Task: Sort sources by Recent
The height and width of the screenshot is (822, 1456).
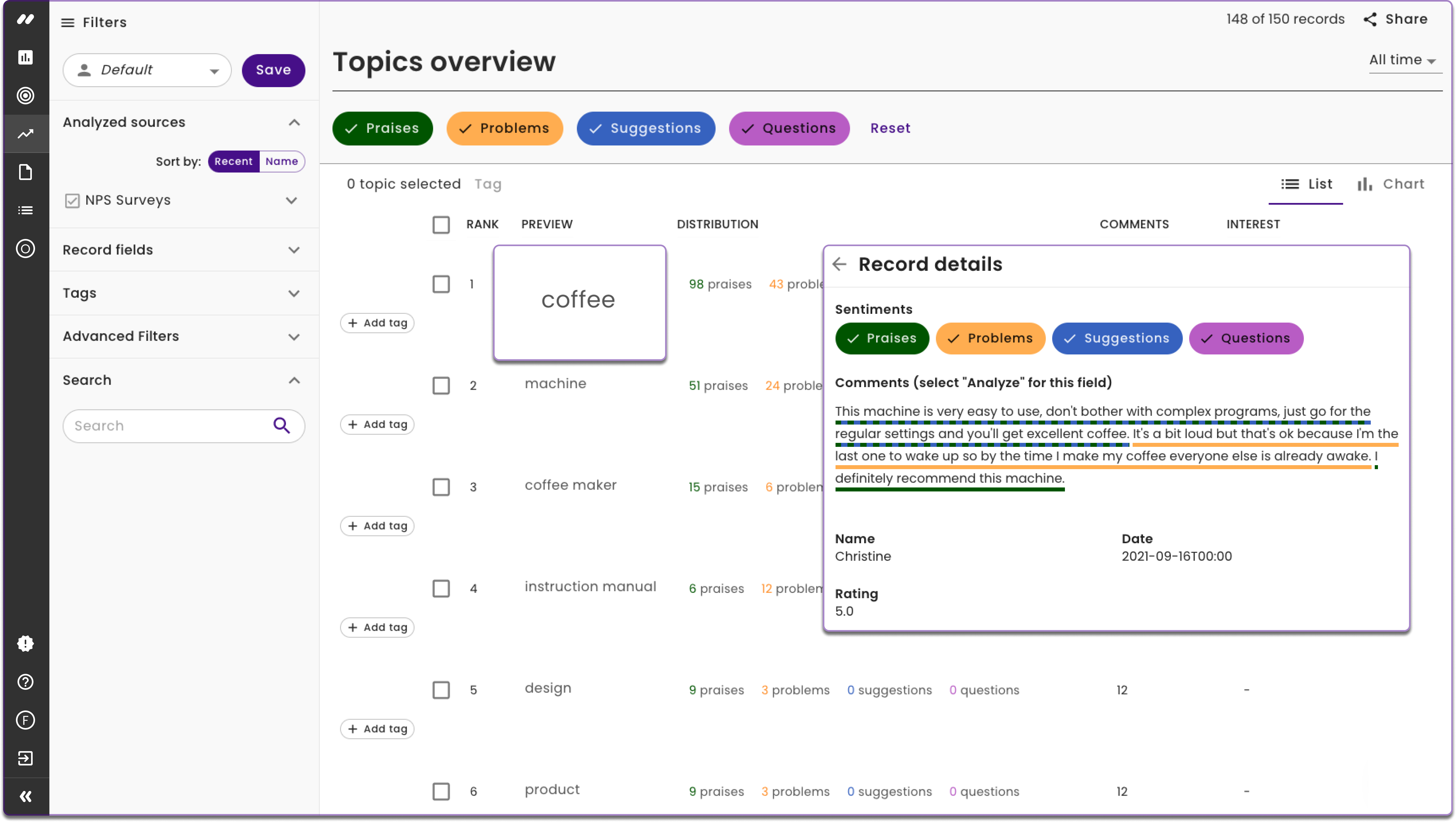Action: point(233,162)
